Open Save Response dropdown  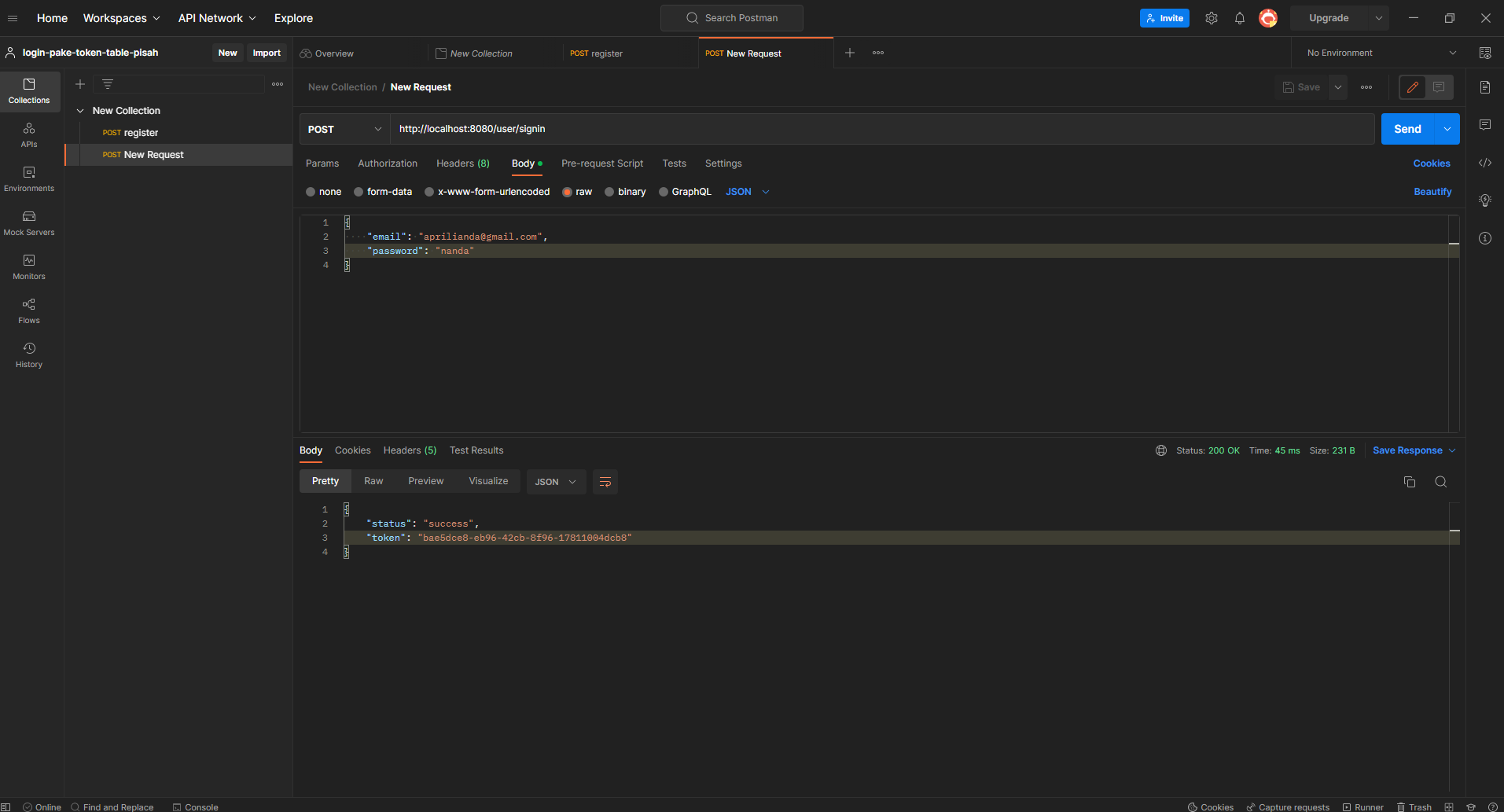tap(1414, 450)
